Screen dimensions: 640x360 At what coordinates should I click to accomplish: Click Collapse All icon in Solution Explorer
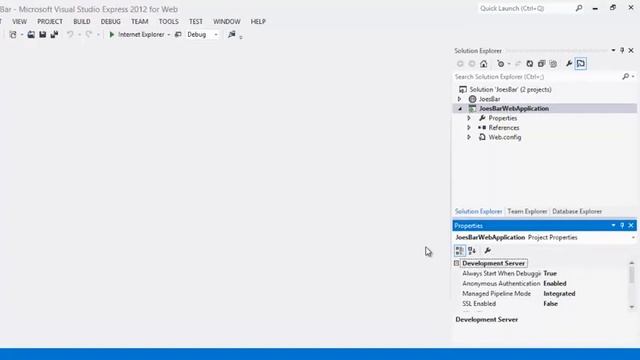541,64
